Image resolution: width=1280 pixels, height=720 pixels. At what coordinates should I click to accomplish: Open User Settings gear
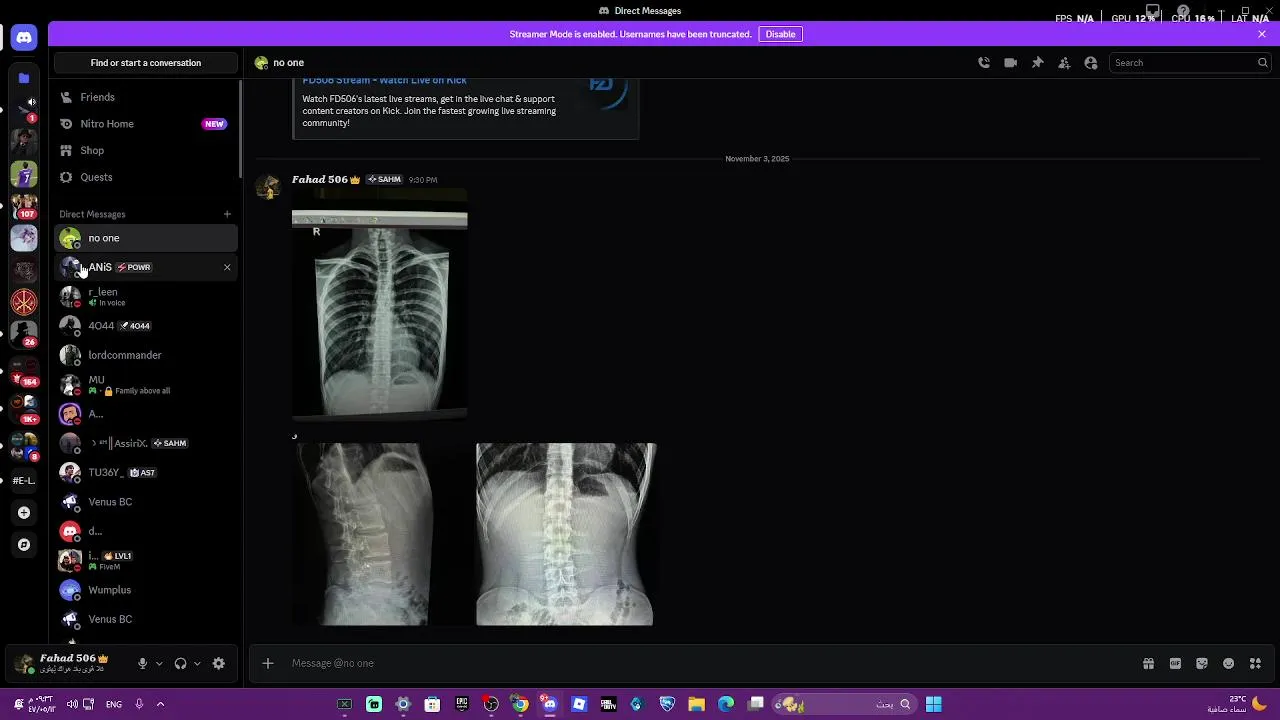[x=219, y=663]
